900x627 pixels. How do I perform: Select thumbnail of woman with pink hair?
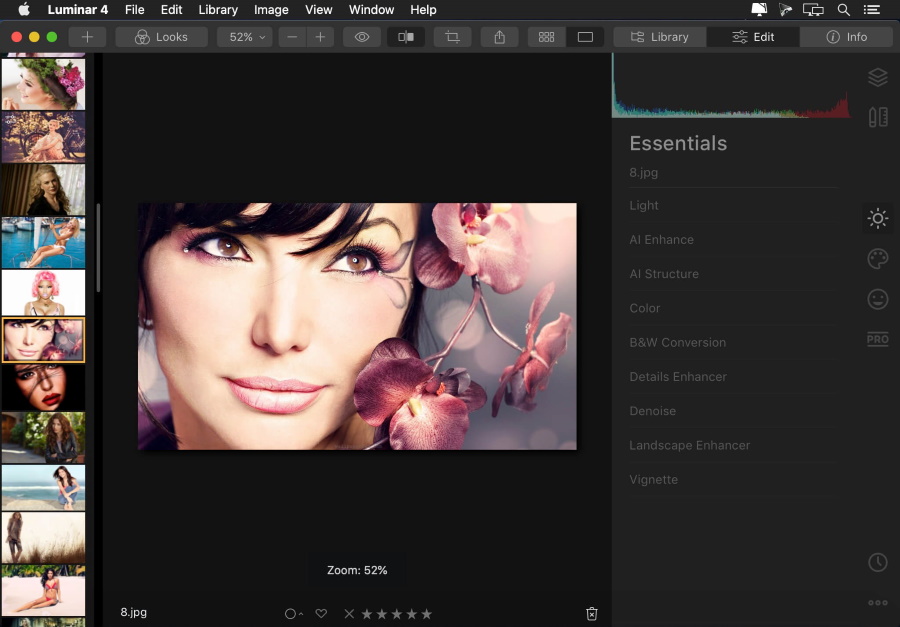click(x=43, y=292)
